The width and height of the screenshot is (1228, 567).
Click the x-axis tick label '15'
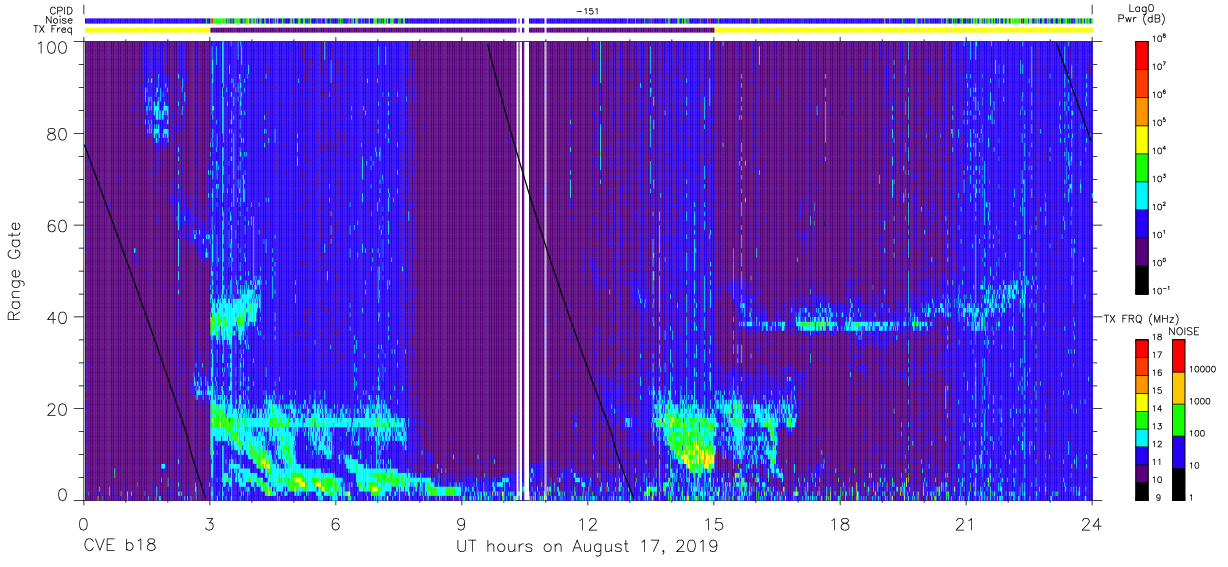point(713,522)
